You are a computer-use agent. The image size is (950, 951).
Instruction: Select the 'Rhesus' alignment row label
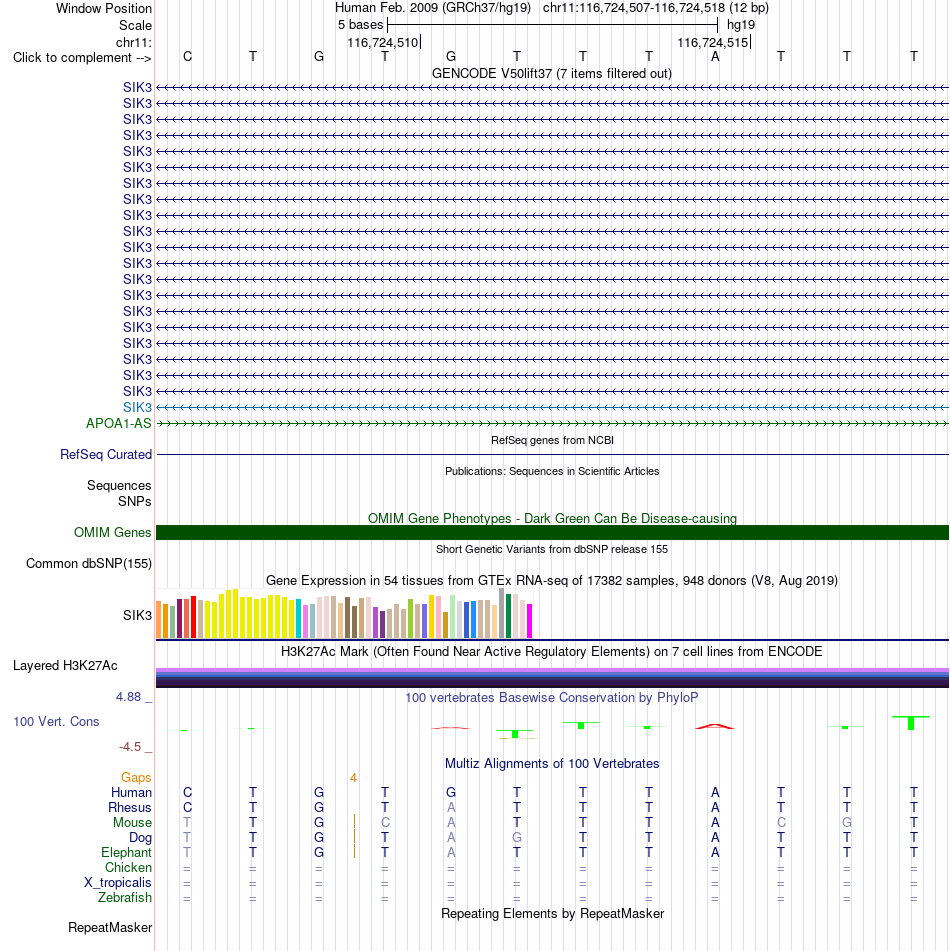130,808
